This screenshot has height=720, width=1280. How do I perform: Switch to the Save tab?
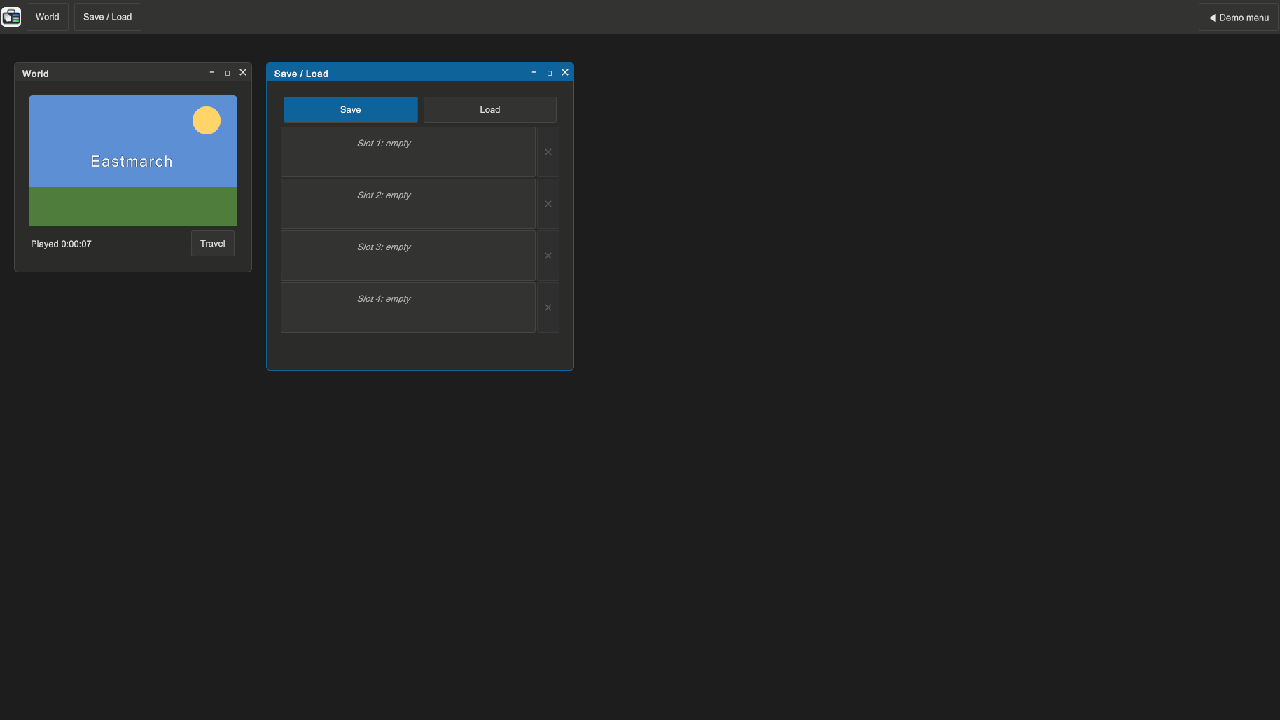point(351,110)
